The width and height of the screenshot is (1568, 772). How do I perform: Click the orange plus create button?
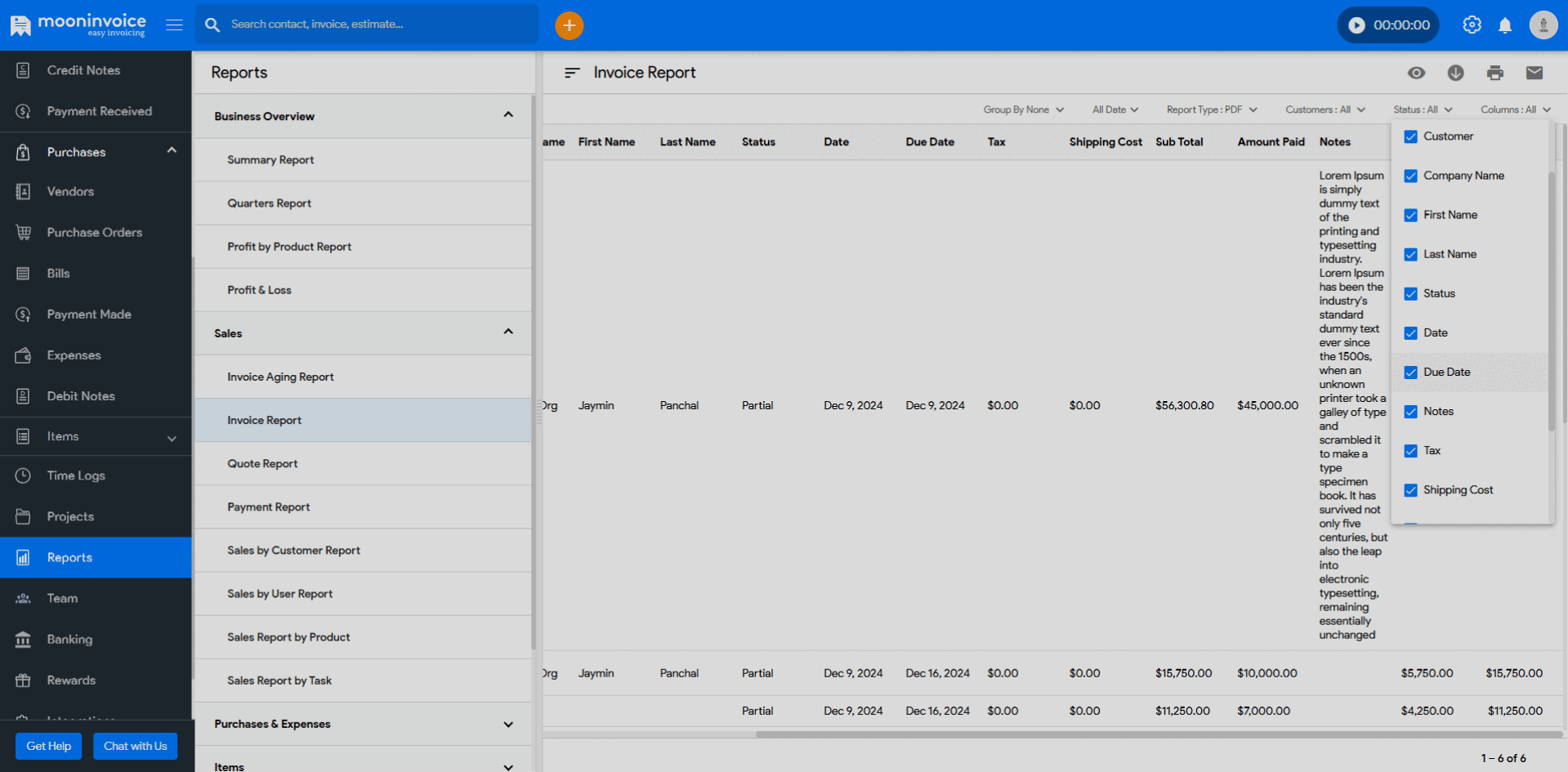click(x=570, y=25)
